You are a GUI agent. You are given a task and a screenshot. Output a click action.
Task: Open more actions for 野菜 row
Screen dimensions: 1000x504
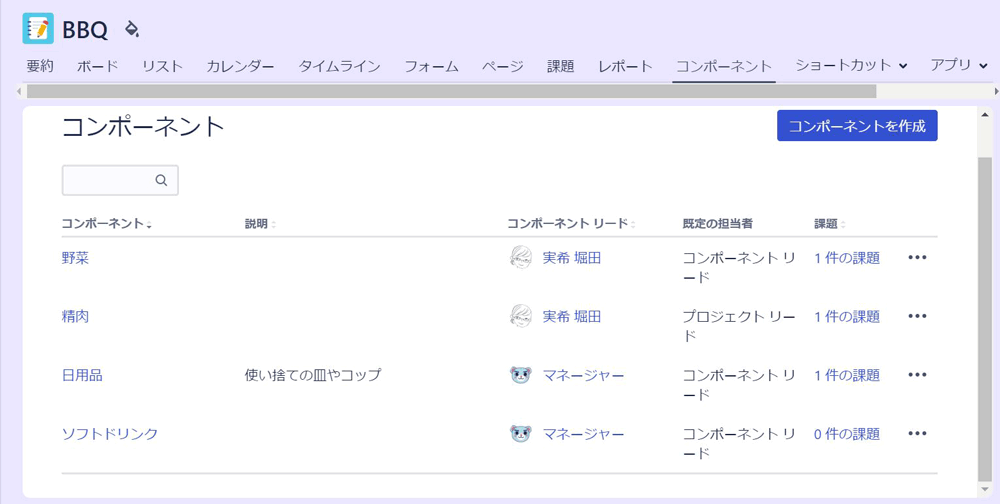[917, 257]
